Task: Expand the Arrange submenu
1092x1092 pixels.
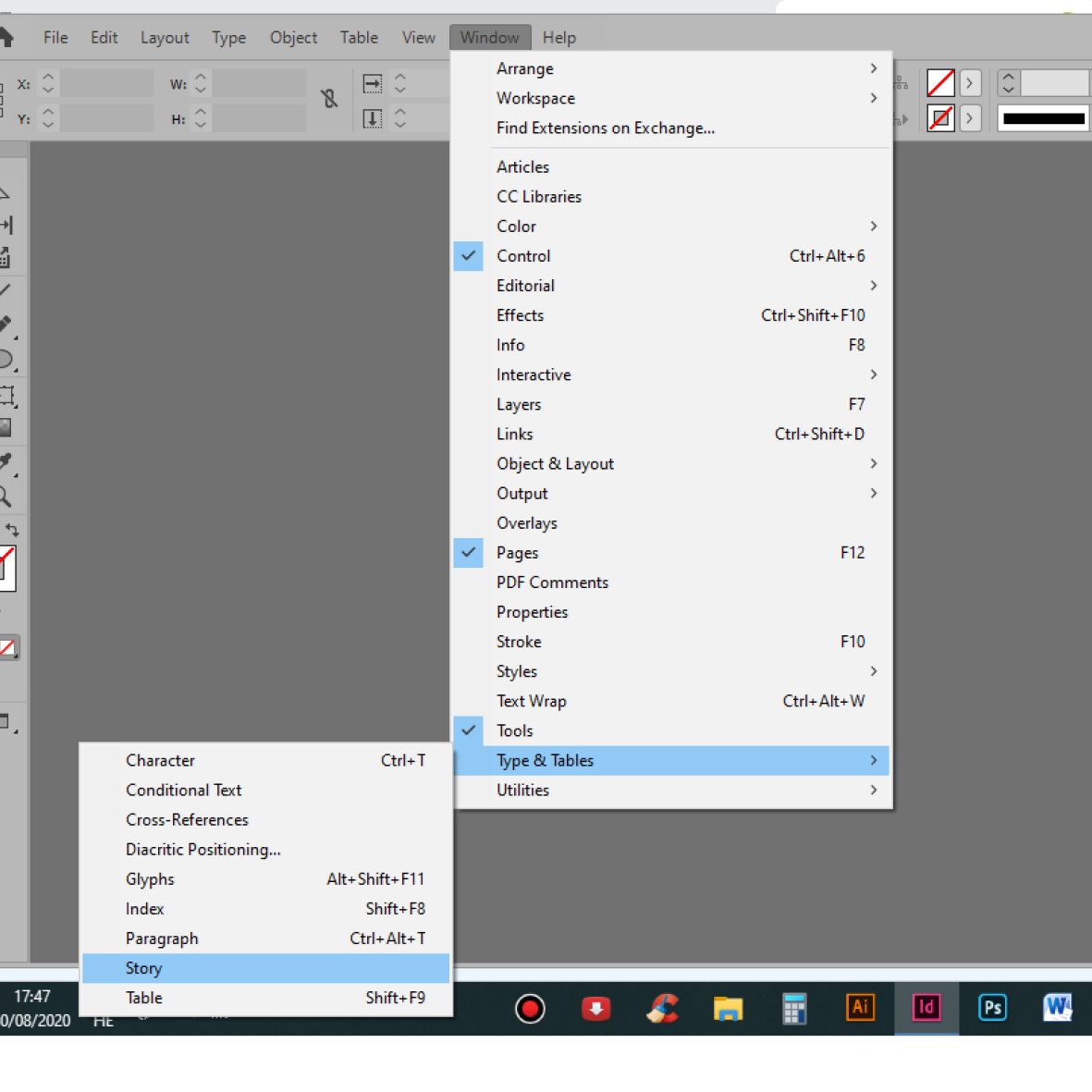Action: [671, 68]
